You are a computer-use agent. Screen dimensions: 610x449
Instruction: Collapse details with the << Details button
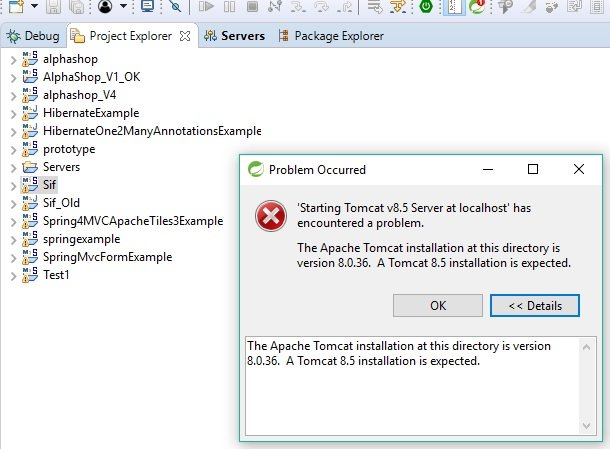click(x=535, y=305)
